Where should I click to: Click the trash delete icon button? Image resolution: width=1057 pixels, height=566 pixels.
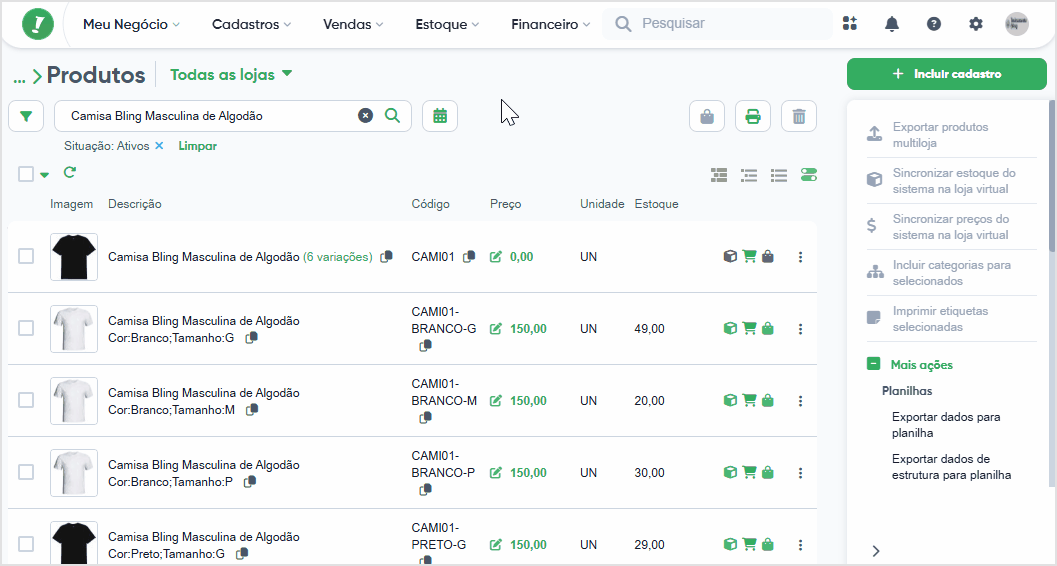tap(799, 117)
